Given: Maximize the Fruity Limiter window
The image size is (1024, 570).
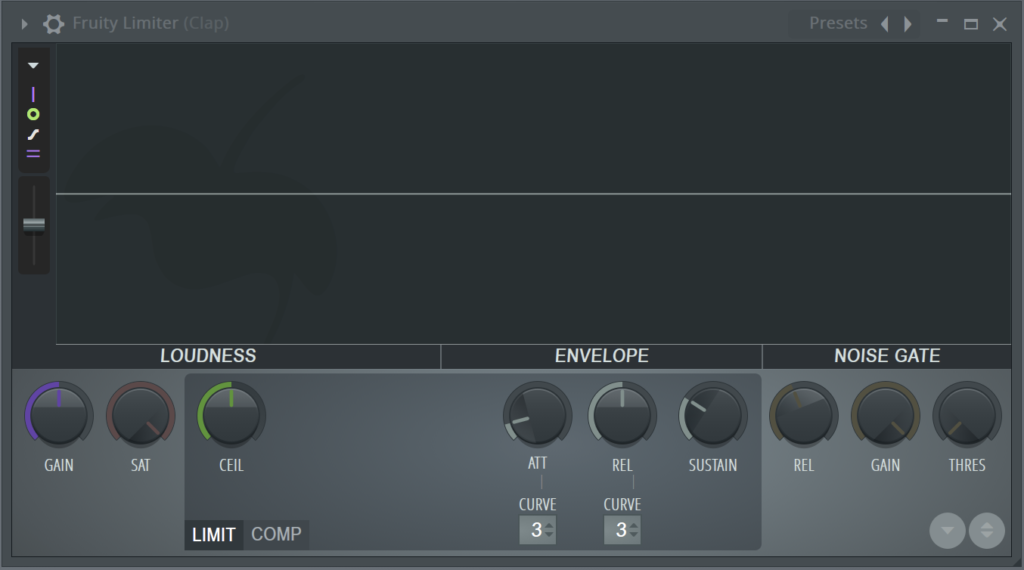Looking at the screenshot, I should tap(971, 24).
